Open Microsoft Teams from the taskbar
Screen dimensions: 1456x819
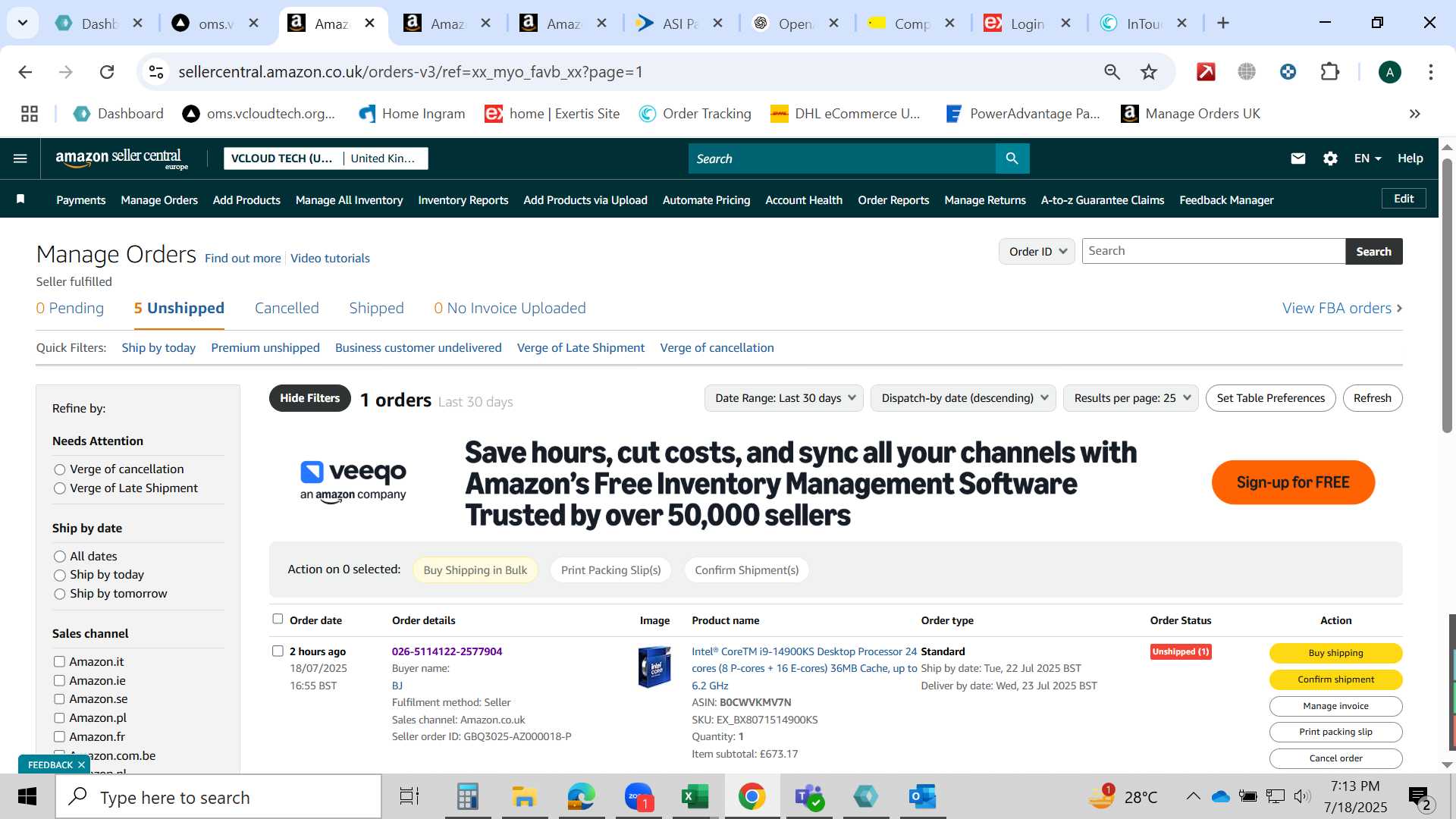pyautogui.click(x=808, y=796)
